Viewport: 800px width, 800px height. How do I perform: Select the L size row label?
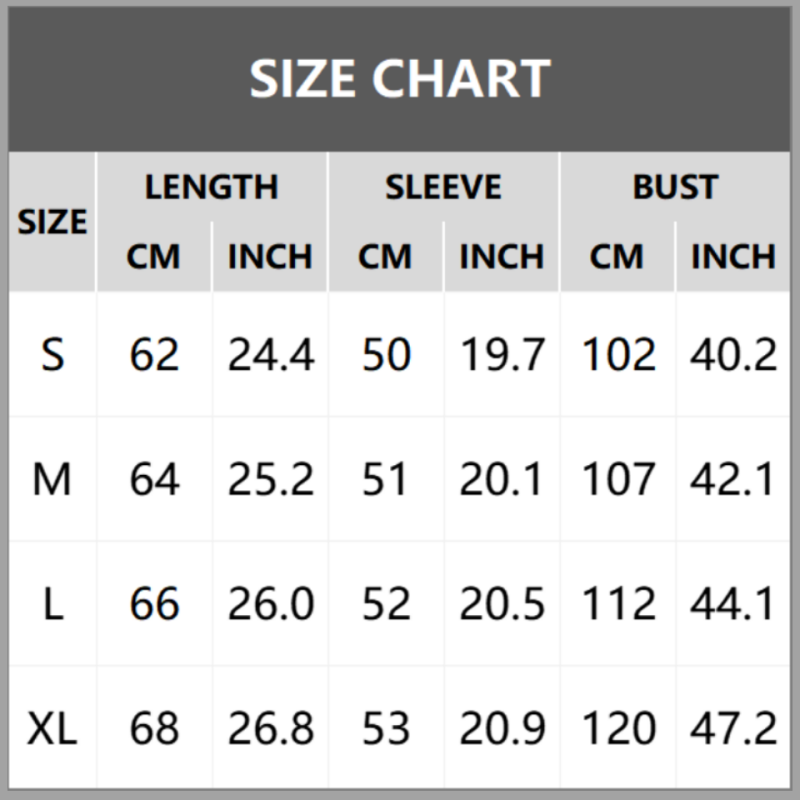52,605
